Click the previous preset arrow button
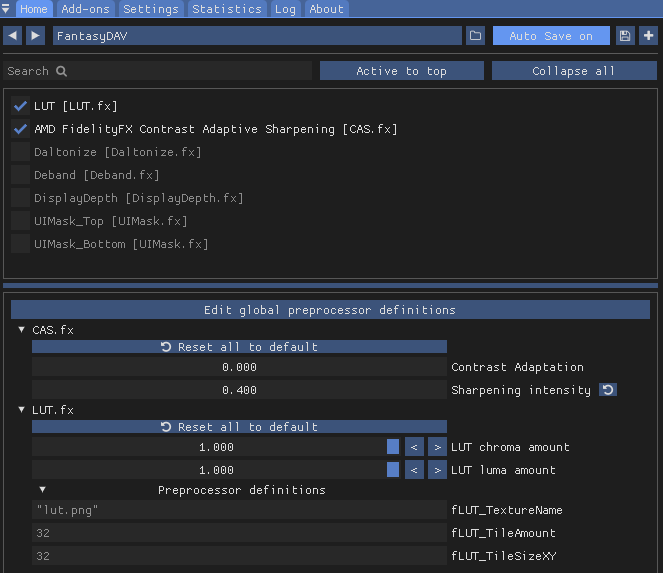Viewport: 663px width, 573px height. point(13,36)
